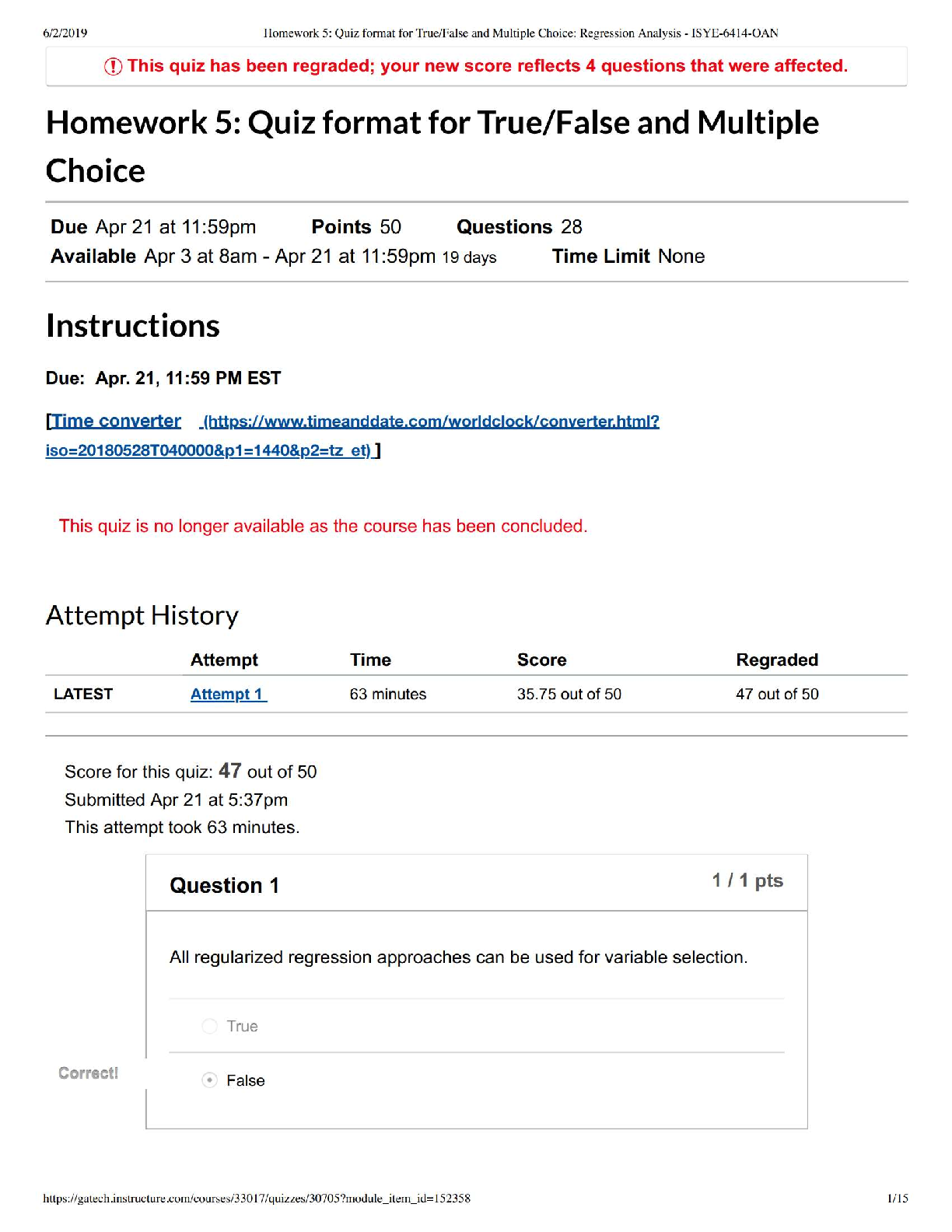Image resolution: width=952 pixels, height=1232 pixels.
Task: Open the Time converter link
Action: pyautogui.click(x=117, y=421)
